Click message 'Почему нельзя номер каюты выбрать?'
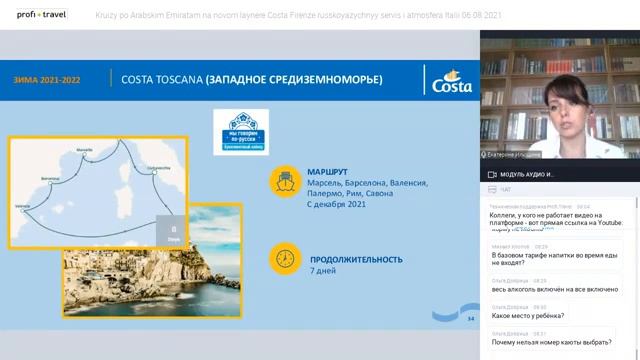 (551, 342)
